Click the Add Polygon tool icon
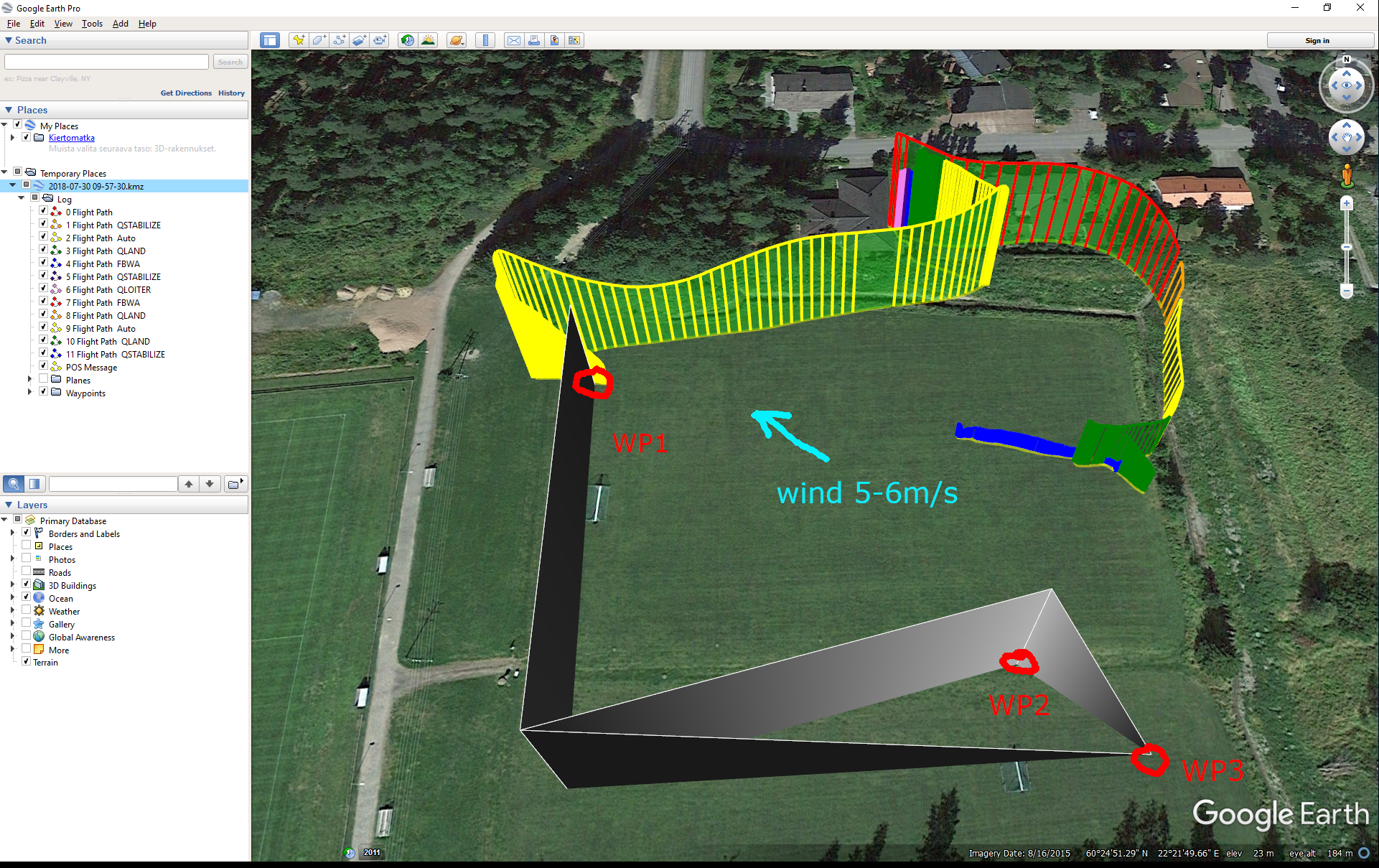The height and width of the screenshot is (868, 1379). click(319, 40)
